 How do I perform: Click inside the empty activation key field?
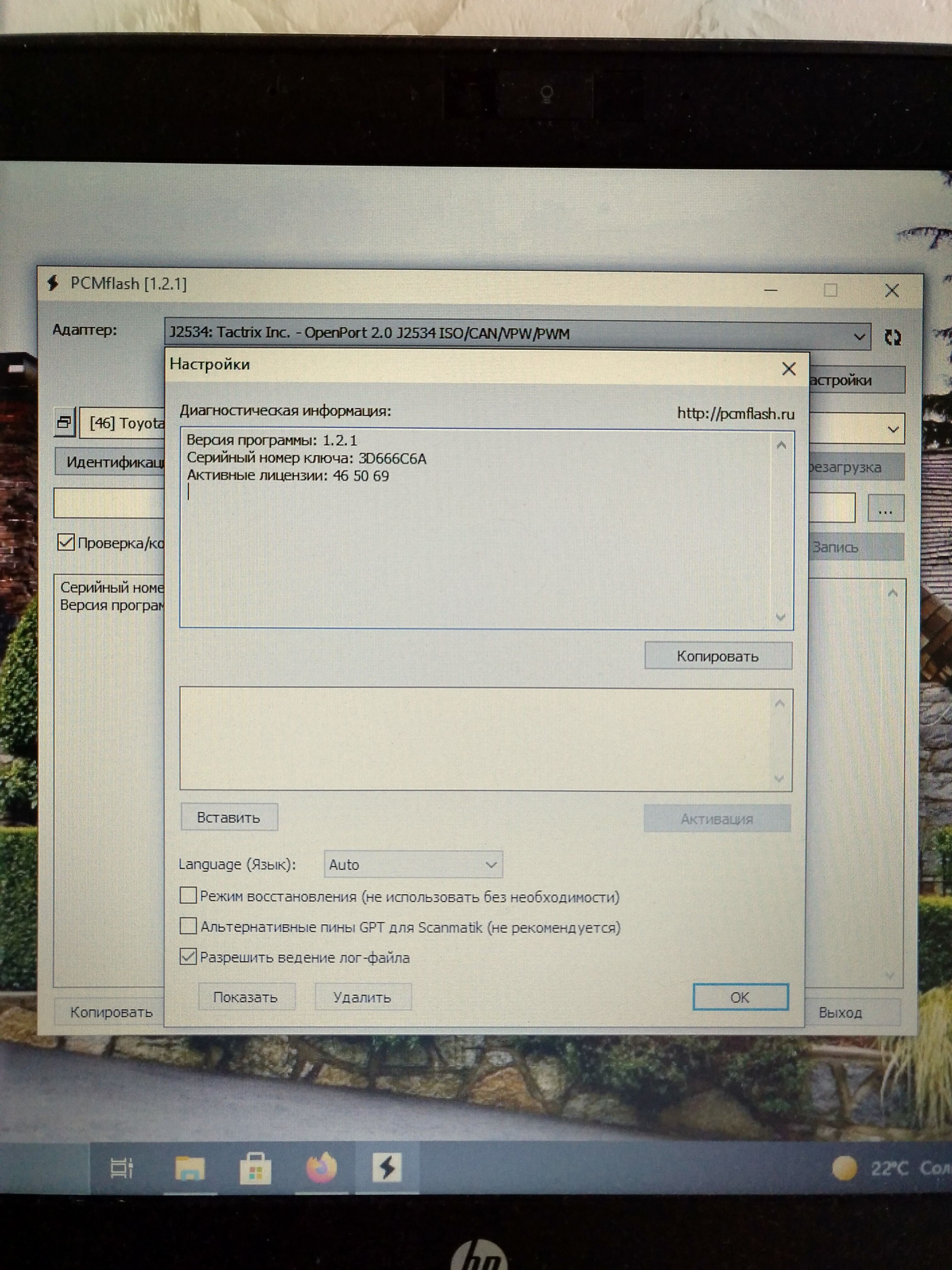[476, 739]
